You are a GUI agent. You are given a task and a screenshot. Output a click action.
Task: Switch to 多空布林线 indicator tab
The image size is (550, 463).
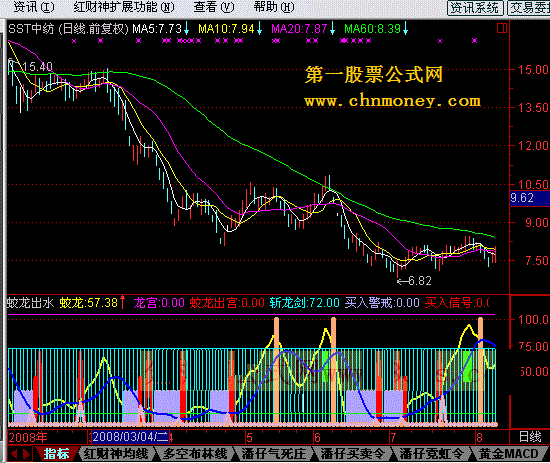(195, 454)
